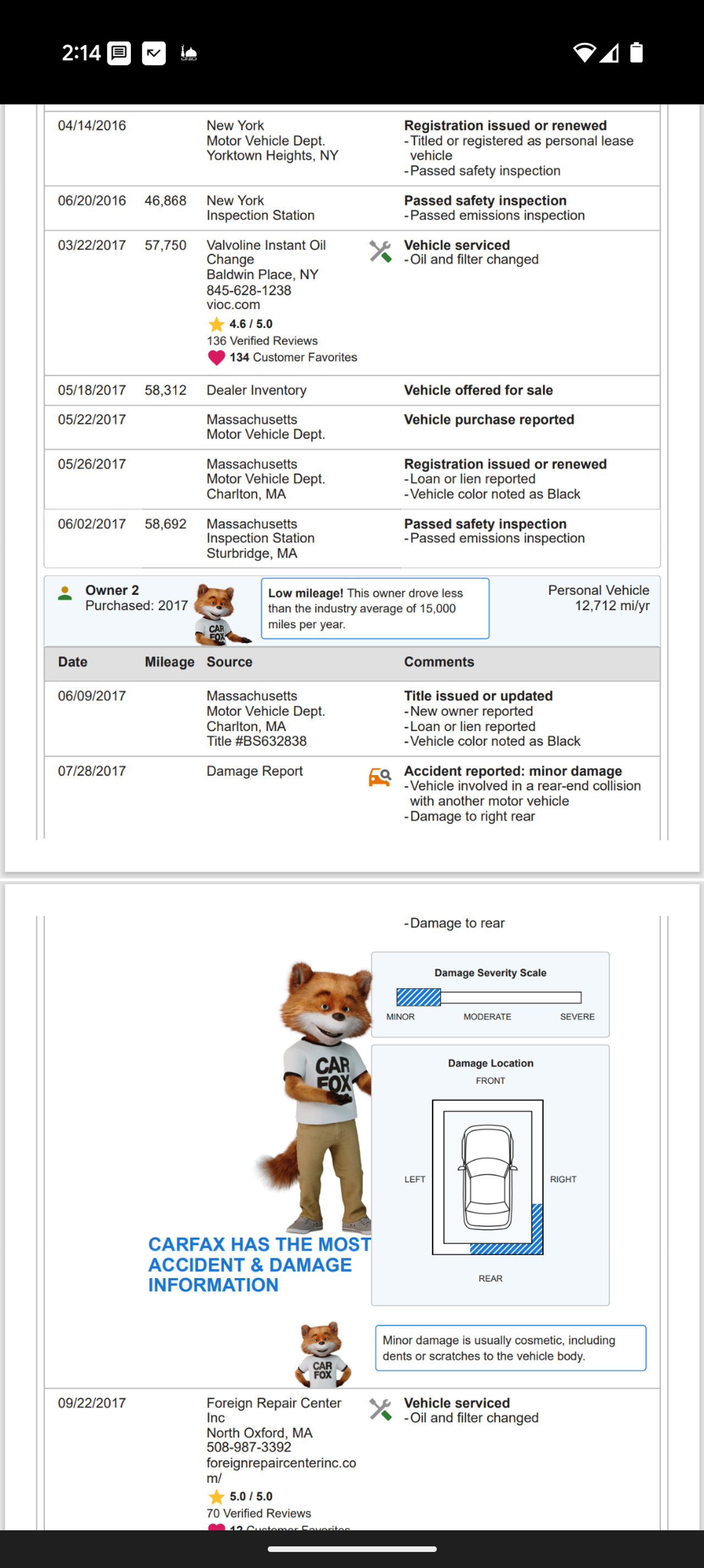This screenshot has width=704, height=1568.
Task: Tap the pink heart Customer Favorites icon
Action: (x=216, y=357)
